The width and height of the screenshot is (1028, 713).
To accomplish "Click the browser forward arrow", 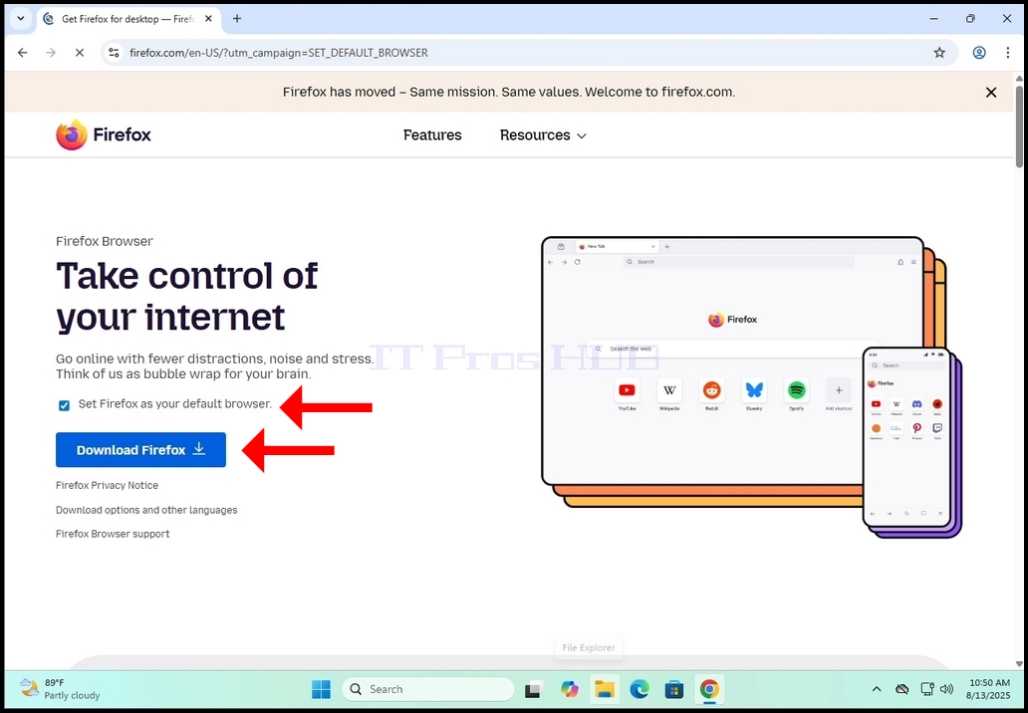I will (x=51, y=52).
